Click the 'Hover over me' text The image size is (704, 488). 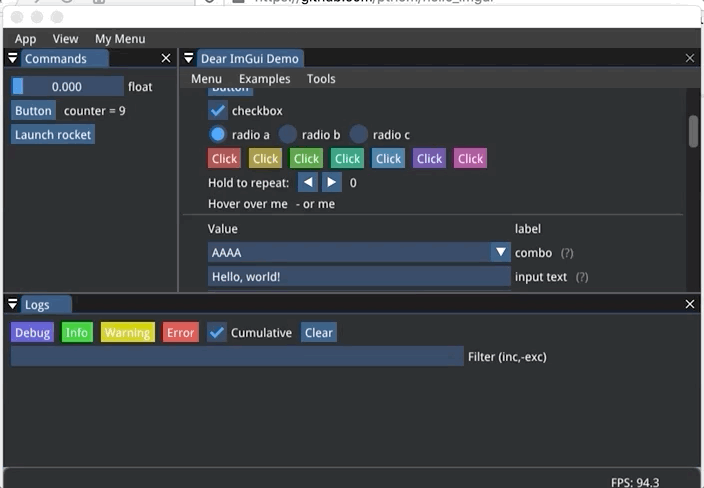(248, 204)
